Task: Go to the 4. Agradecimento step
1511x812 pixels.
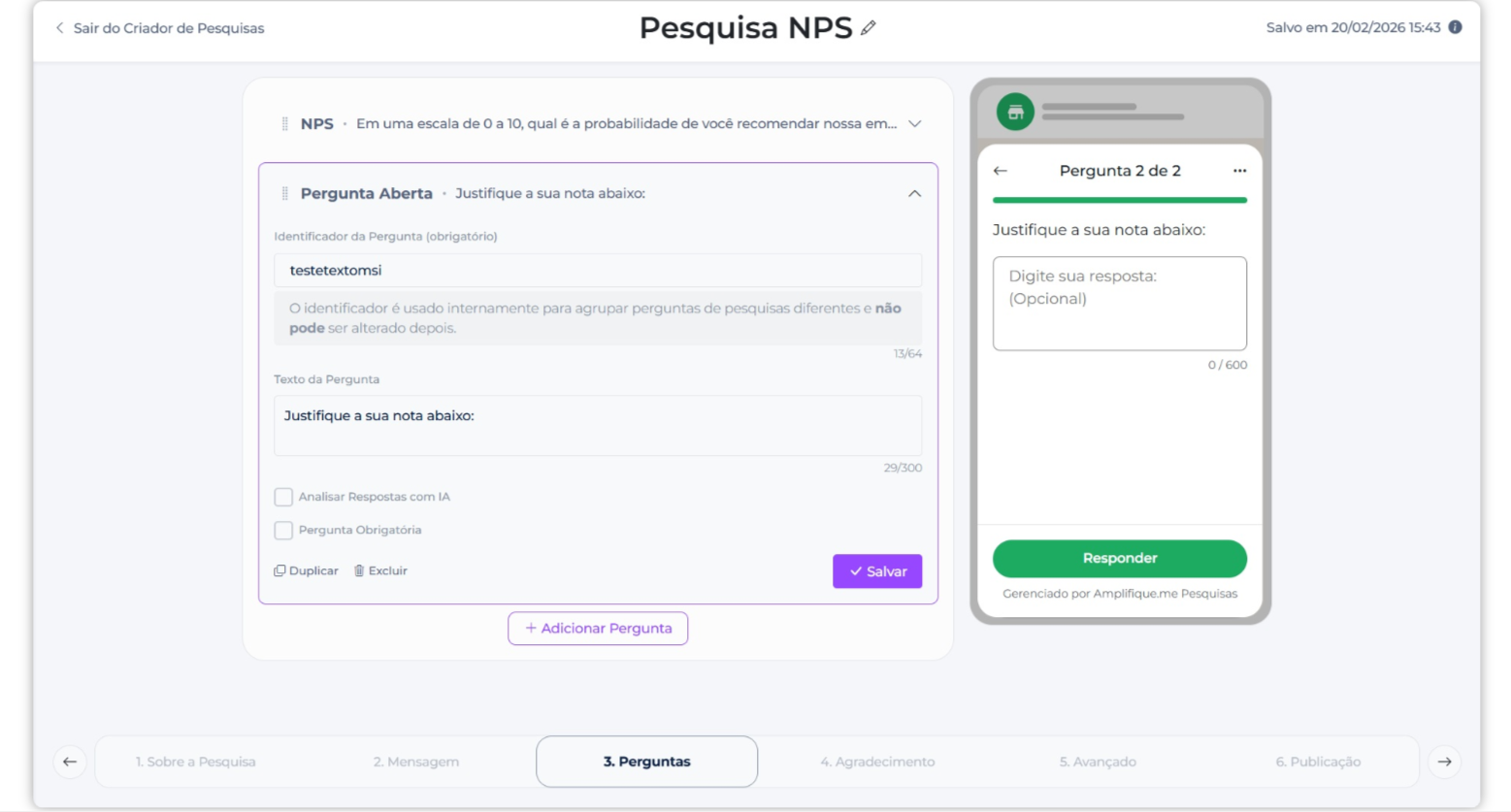Action: pyautogui.click(x=877, y=763)
